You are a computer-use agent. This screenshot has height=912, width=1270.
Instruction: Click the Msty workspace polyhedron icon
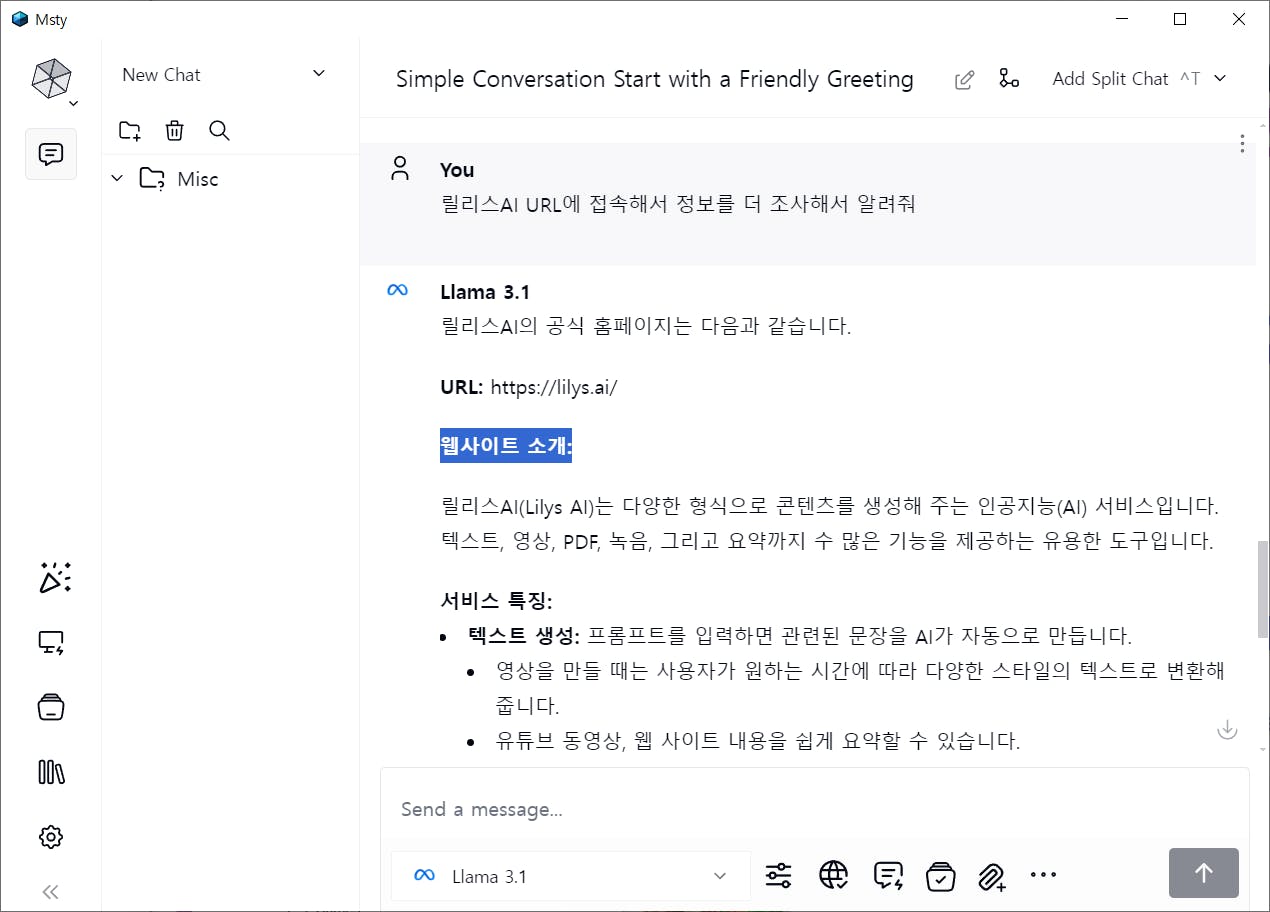click(x=51, y=78)
